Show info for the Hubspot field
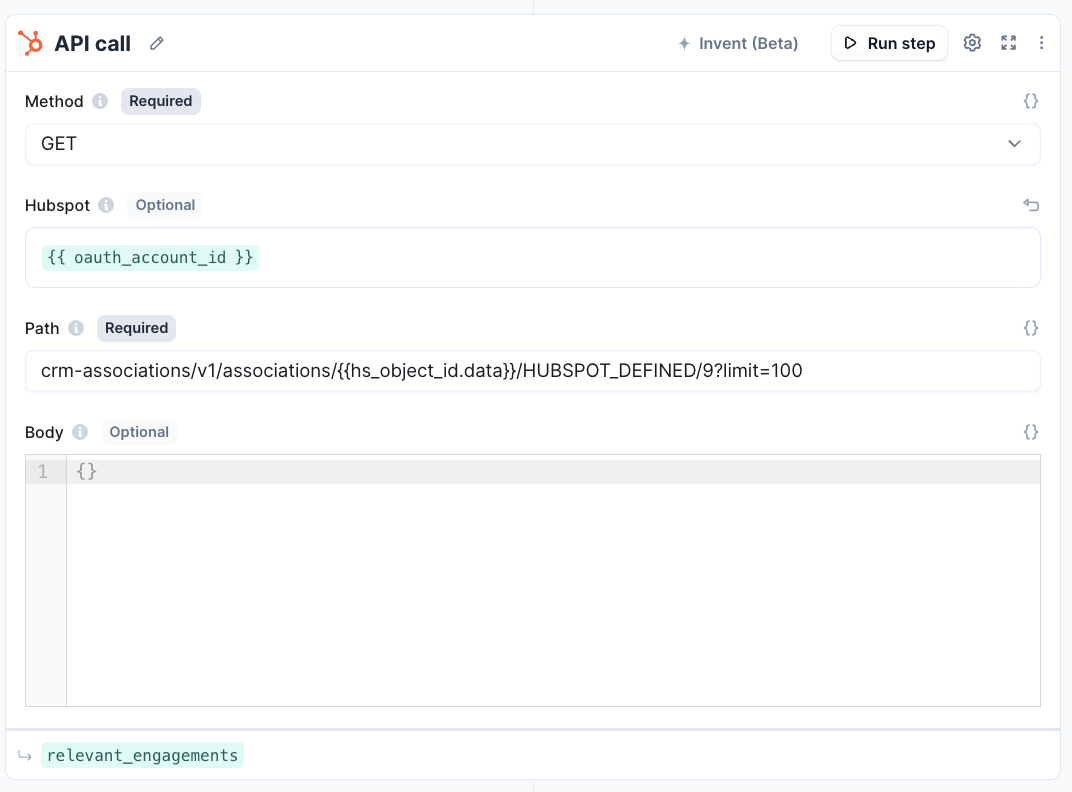1072x792 pixels. click(106, 205)
